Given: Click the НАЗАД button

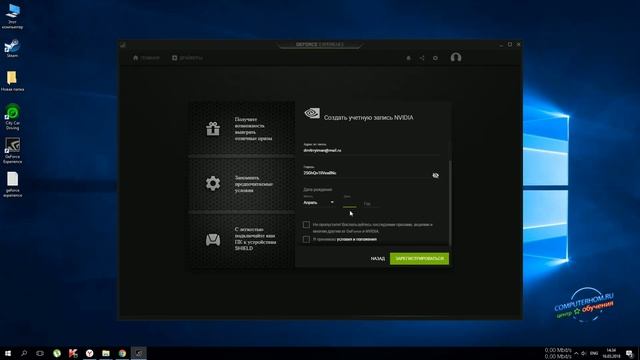Looking at the screenshot, I should pyautogui.click(x=378, y=259).
